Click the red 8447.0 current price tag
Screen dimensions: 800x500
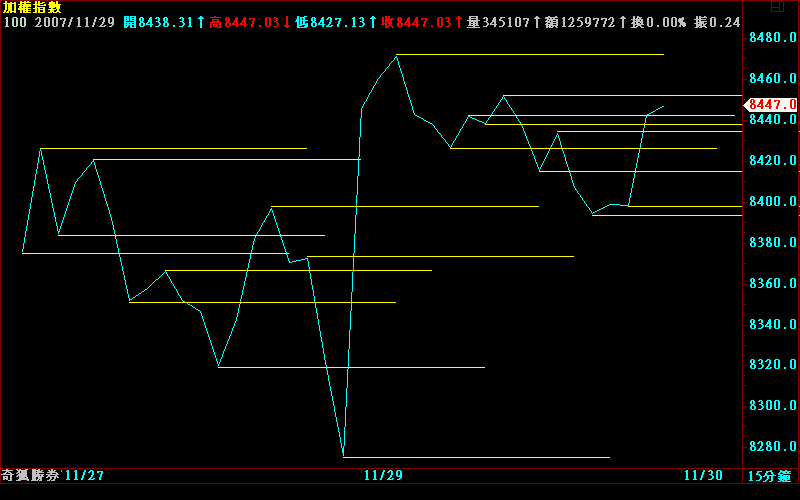click(771, 105)
